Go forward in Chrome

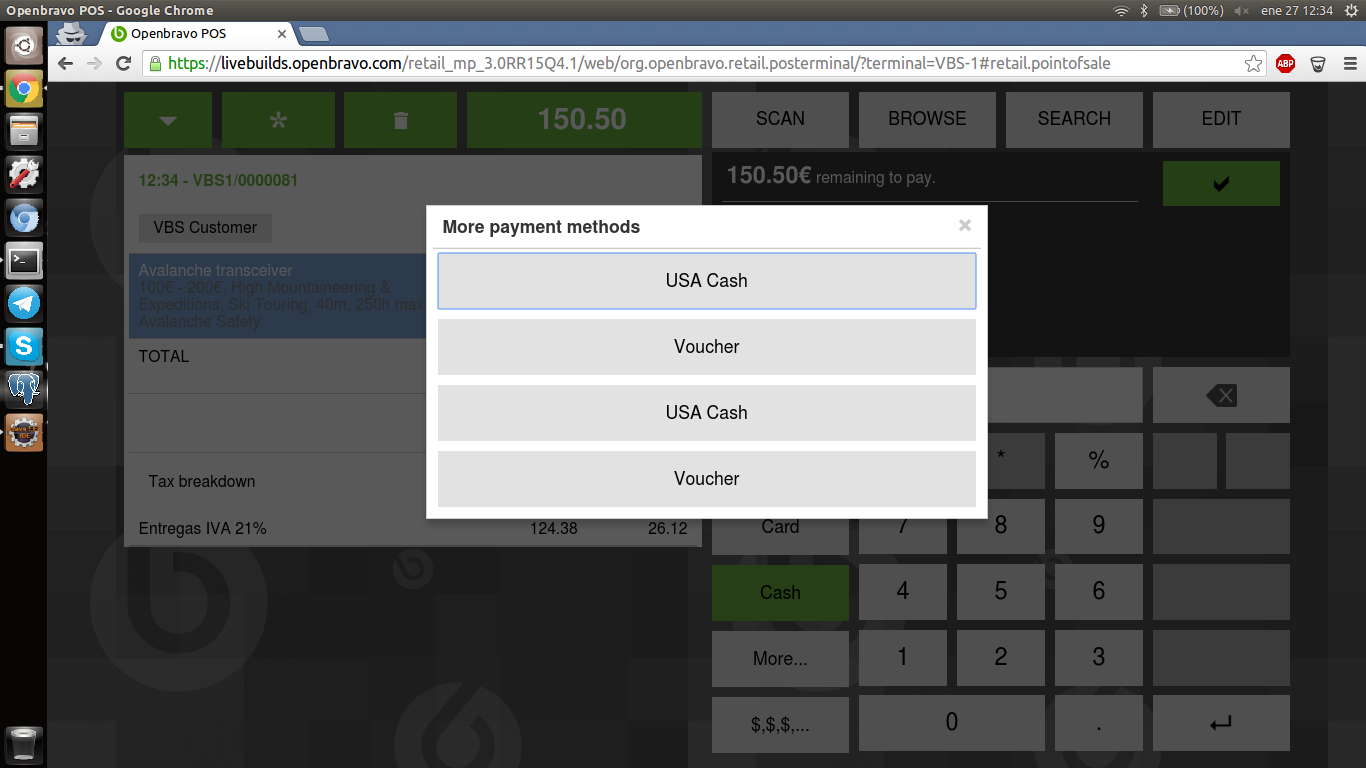point(95,64)
